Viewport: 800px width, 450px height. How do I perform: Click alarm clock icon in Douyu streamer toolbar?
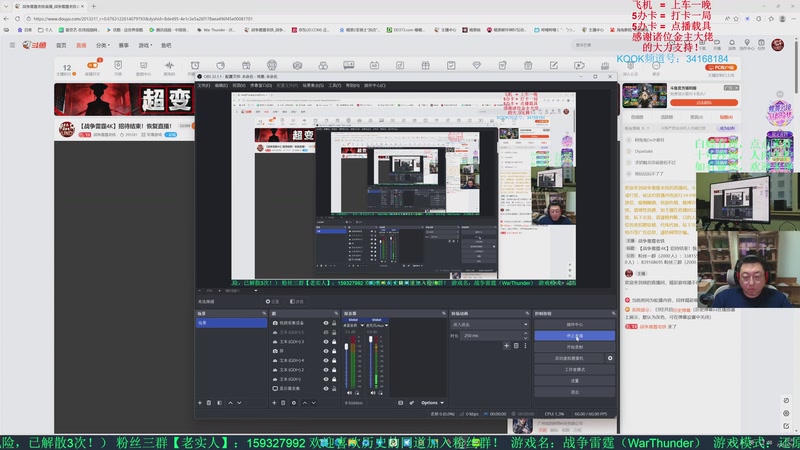195,66
